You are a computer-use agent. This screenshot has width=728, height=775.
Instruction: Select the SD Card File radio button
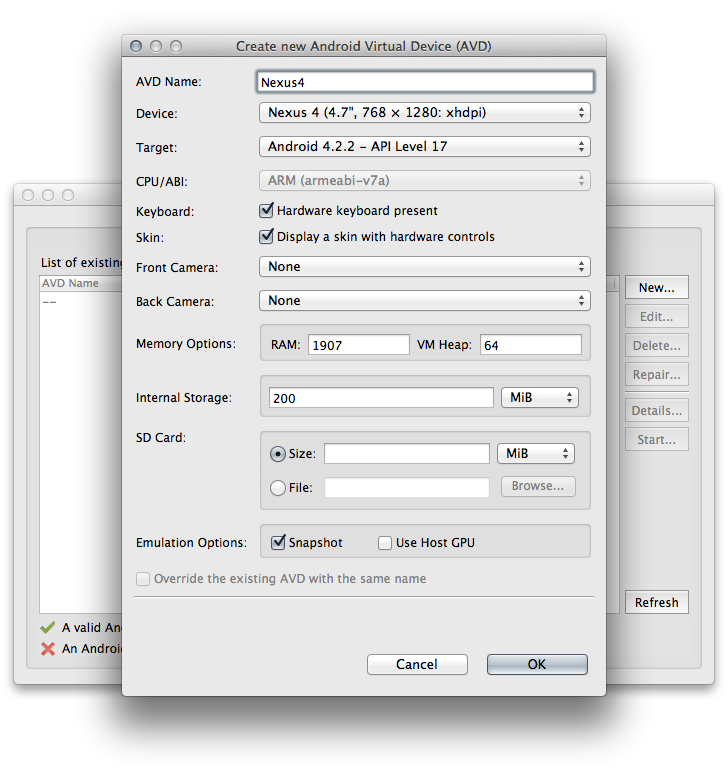[x=278, y=488]
